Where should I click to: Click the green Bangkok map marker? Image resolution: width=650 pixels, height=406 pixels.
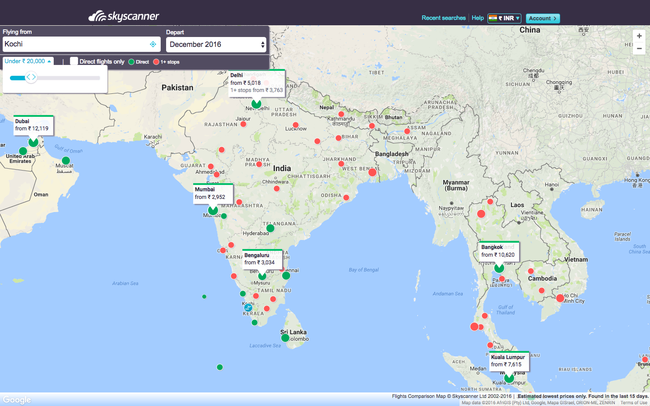pyautogui.click(x=499, y=268)
